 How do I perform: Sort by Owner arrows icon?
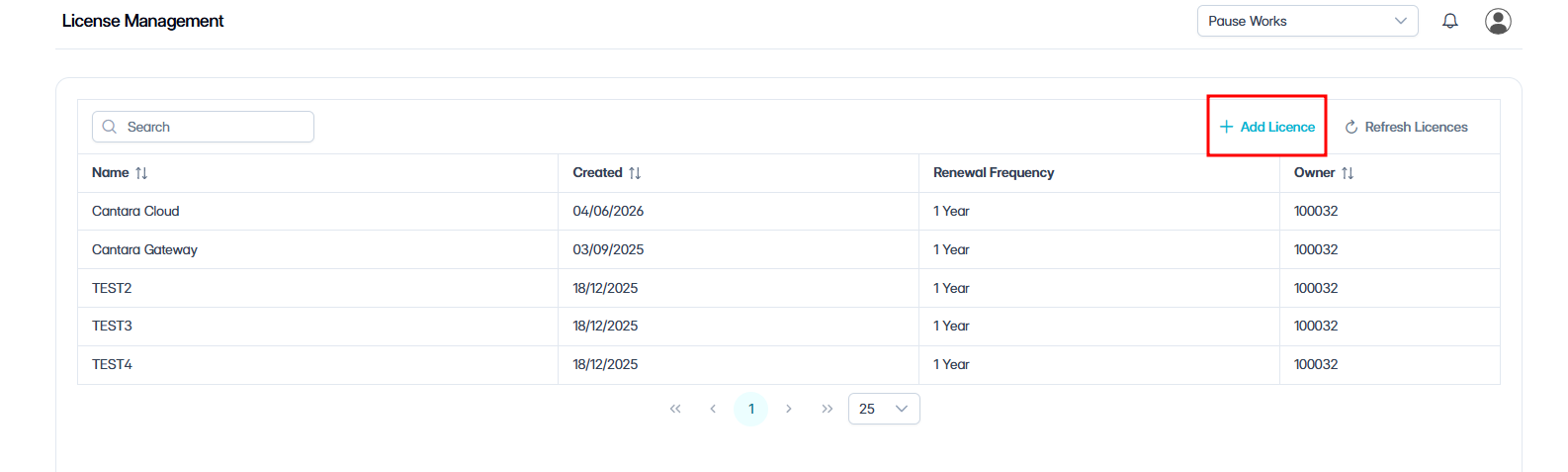click(x=1348, y=173)
